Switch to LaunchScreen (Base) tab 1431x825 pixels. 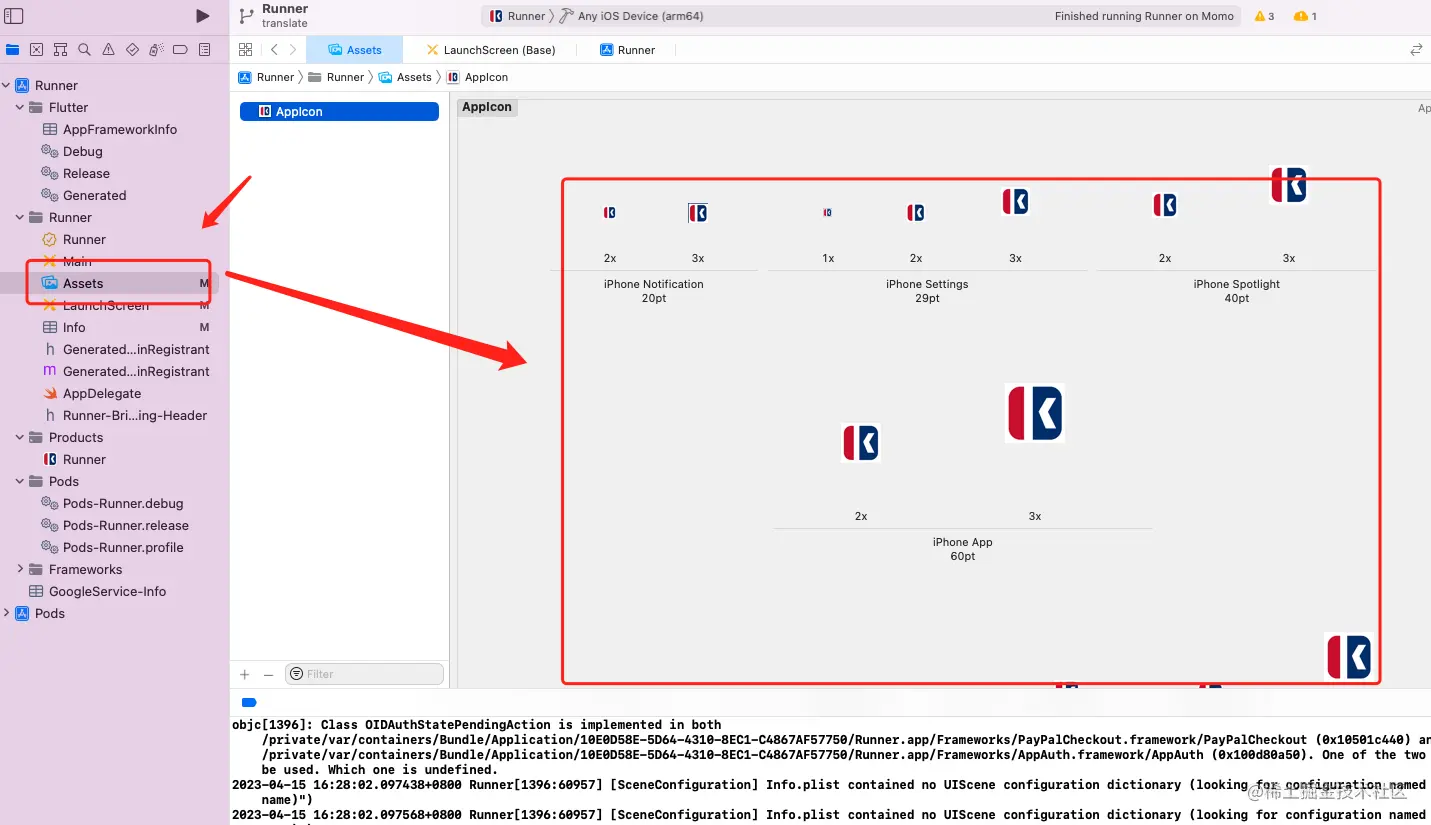(x=490, y=50)
